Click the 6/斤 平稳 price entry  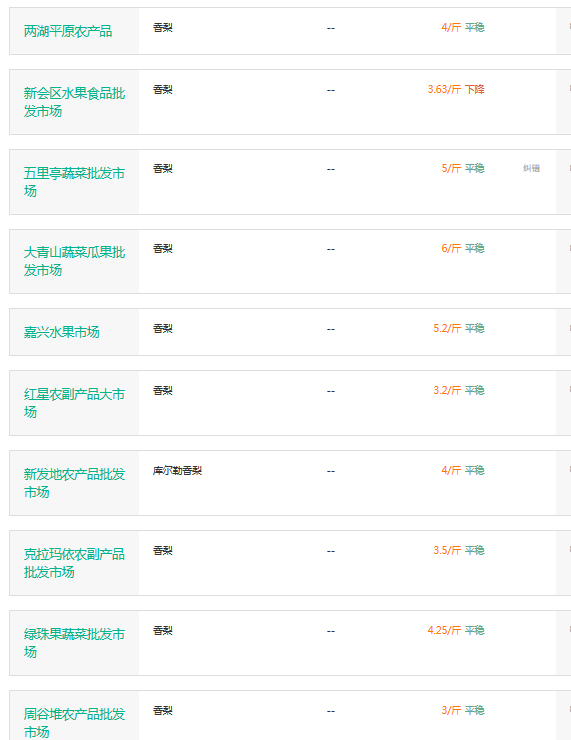(463, 248)
